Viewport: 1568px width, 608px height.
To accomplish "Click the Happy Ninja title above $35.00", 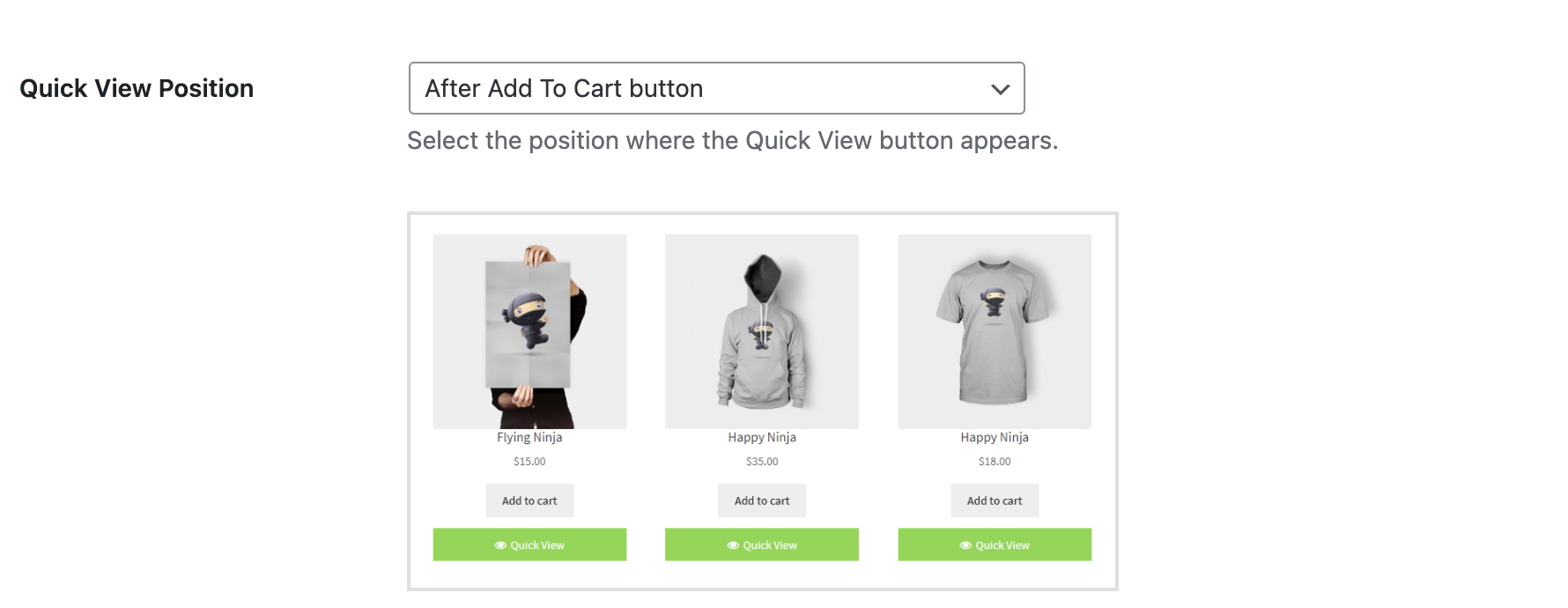I will coord(762,437).
